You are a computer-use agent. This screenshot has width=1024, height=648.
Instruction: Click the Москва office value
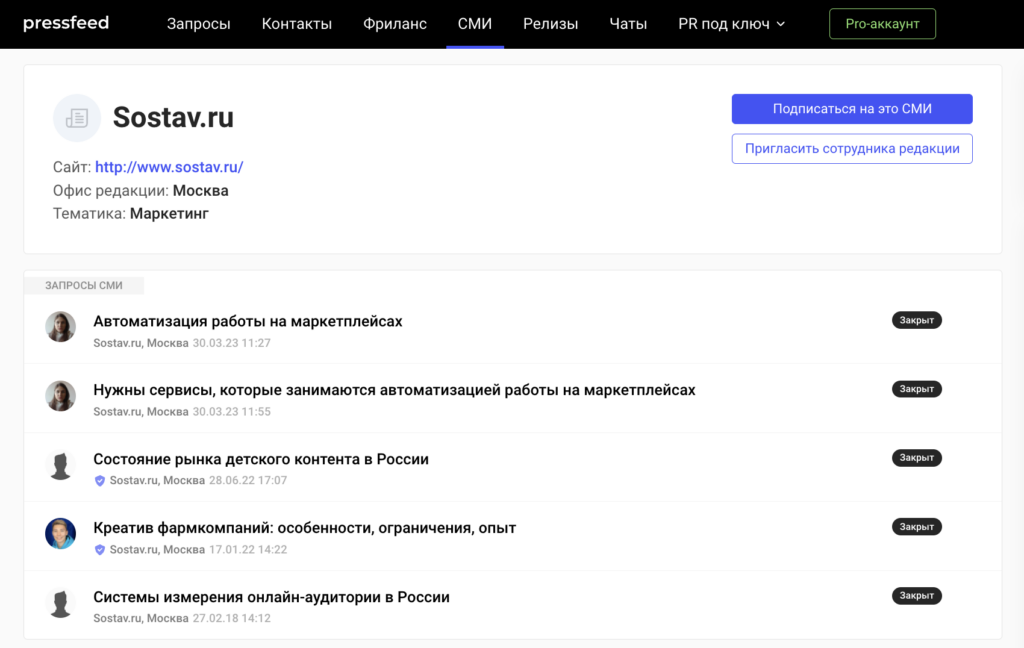coord(200,191)
